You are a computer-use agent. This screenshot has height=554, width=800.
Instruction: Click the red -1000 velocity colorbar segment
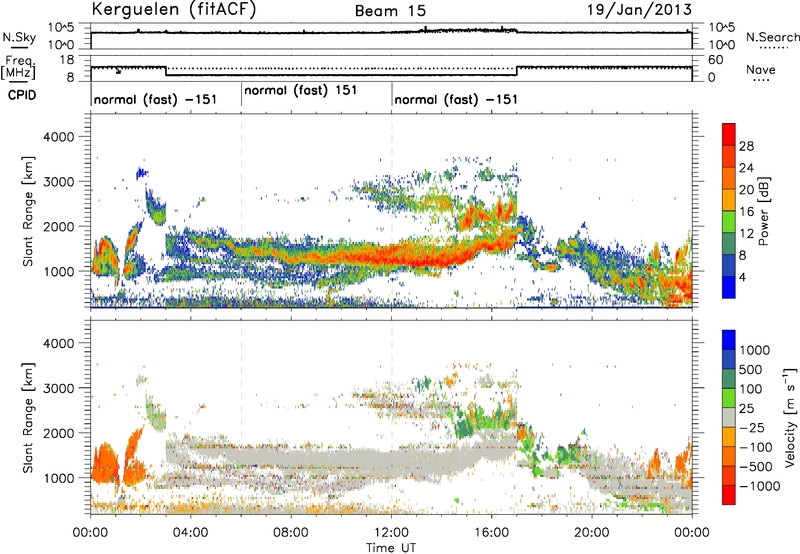[729, 495]
